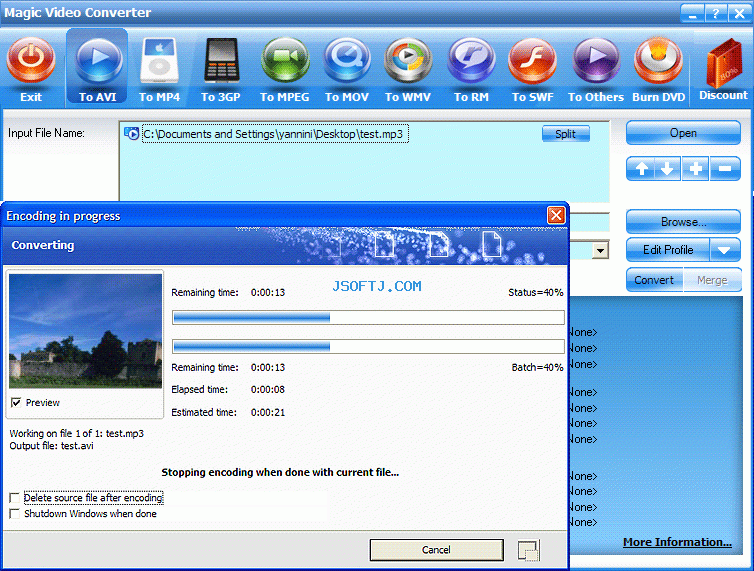The height and width of the screenshot is (571, 754).
Task: Click the Exit power icon
Action: [31, 61]
